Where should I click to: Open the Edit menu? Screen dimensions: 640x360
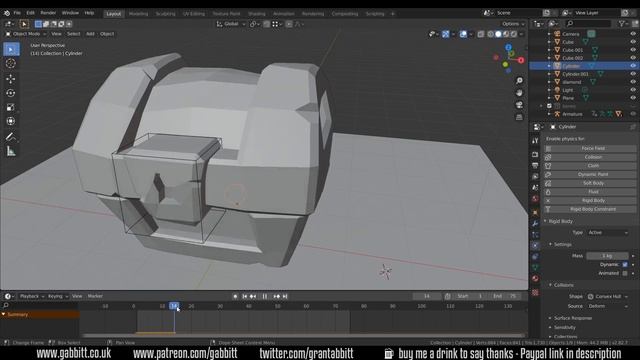(31, 13)
